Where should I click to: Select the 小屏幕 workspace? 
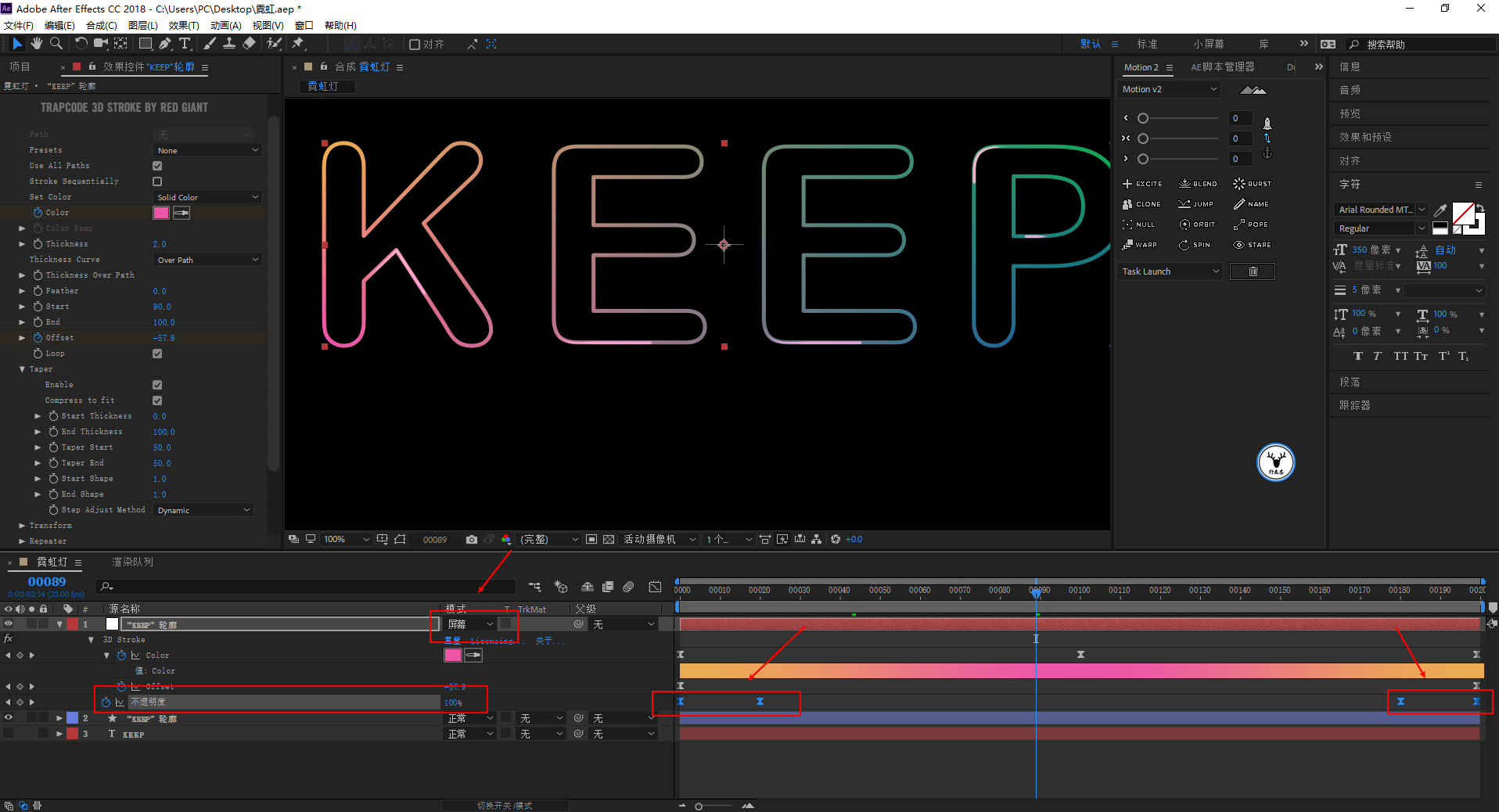coord(1209,45)
